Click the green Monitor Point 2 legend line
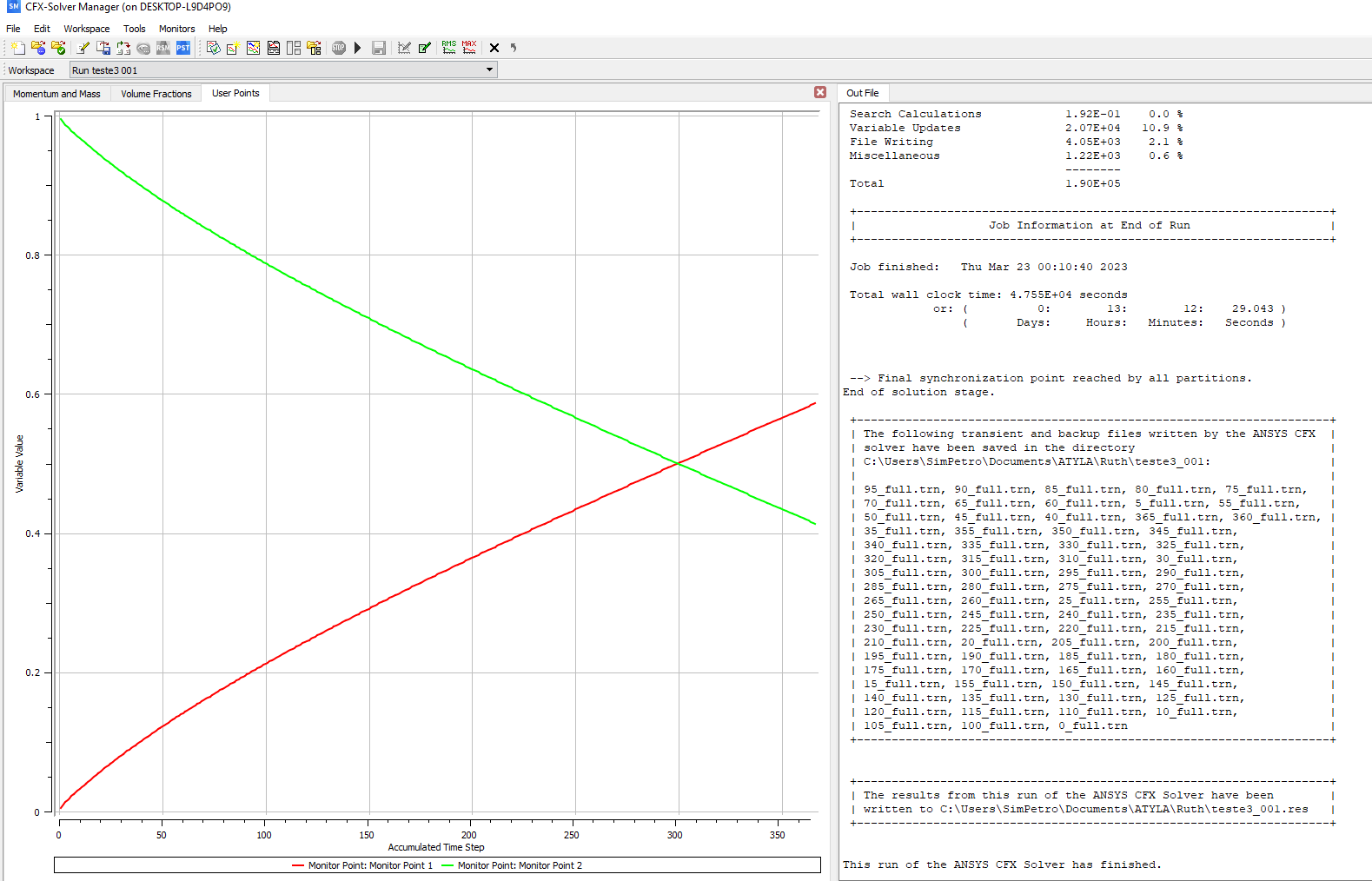The height and width of the screenshot is (881, 1372). 447,865
